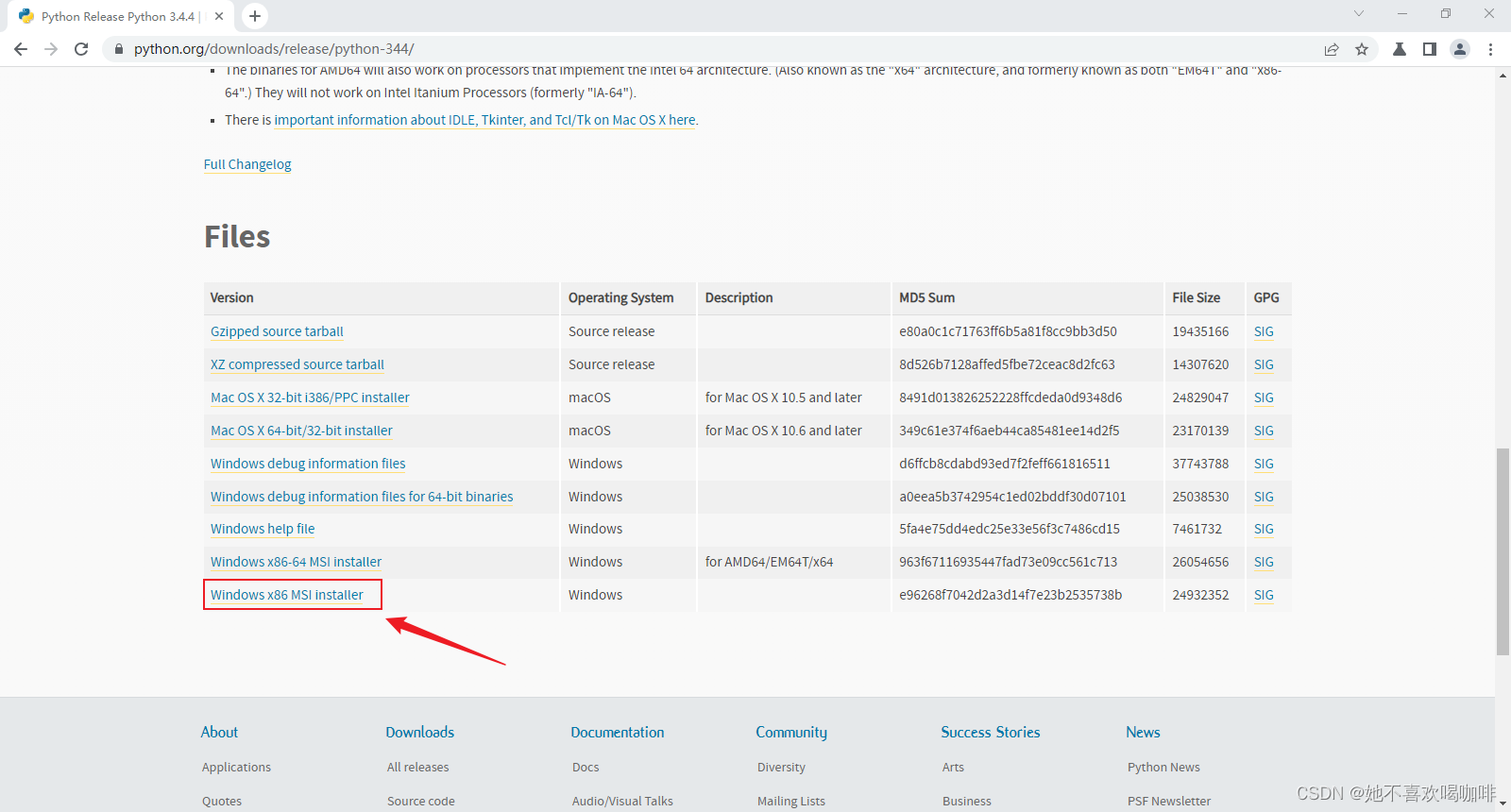Open the Downloads footer section
The height and width of the screenshot is (812, 1511).
[x=420, y=732]
